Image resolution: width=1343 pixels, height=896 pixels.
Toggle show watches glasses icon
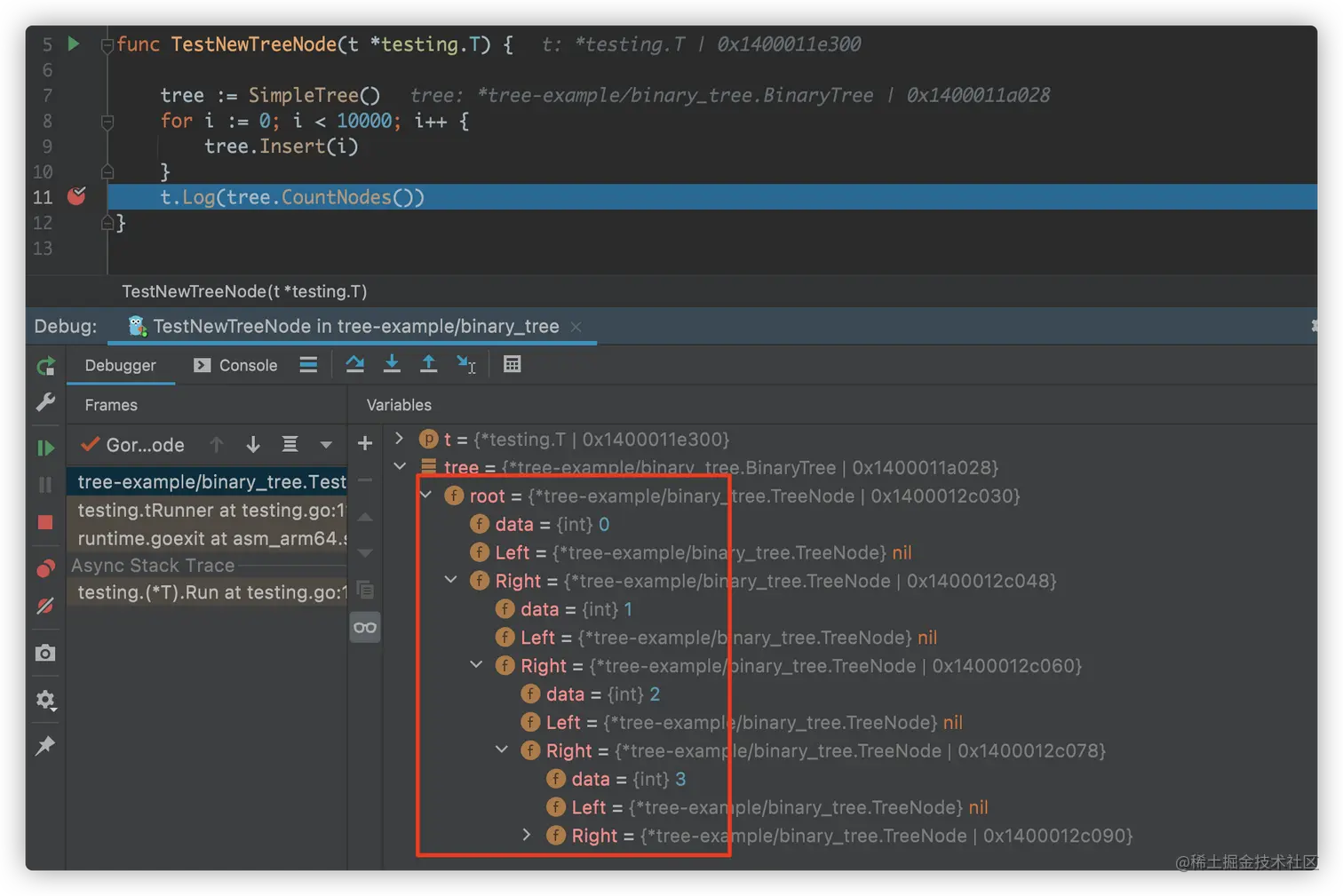[365, 628]
